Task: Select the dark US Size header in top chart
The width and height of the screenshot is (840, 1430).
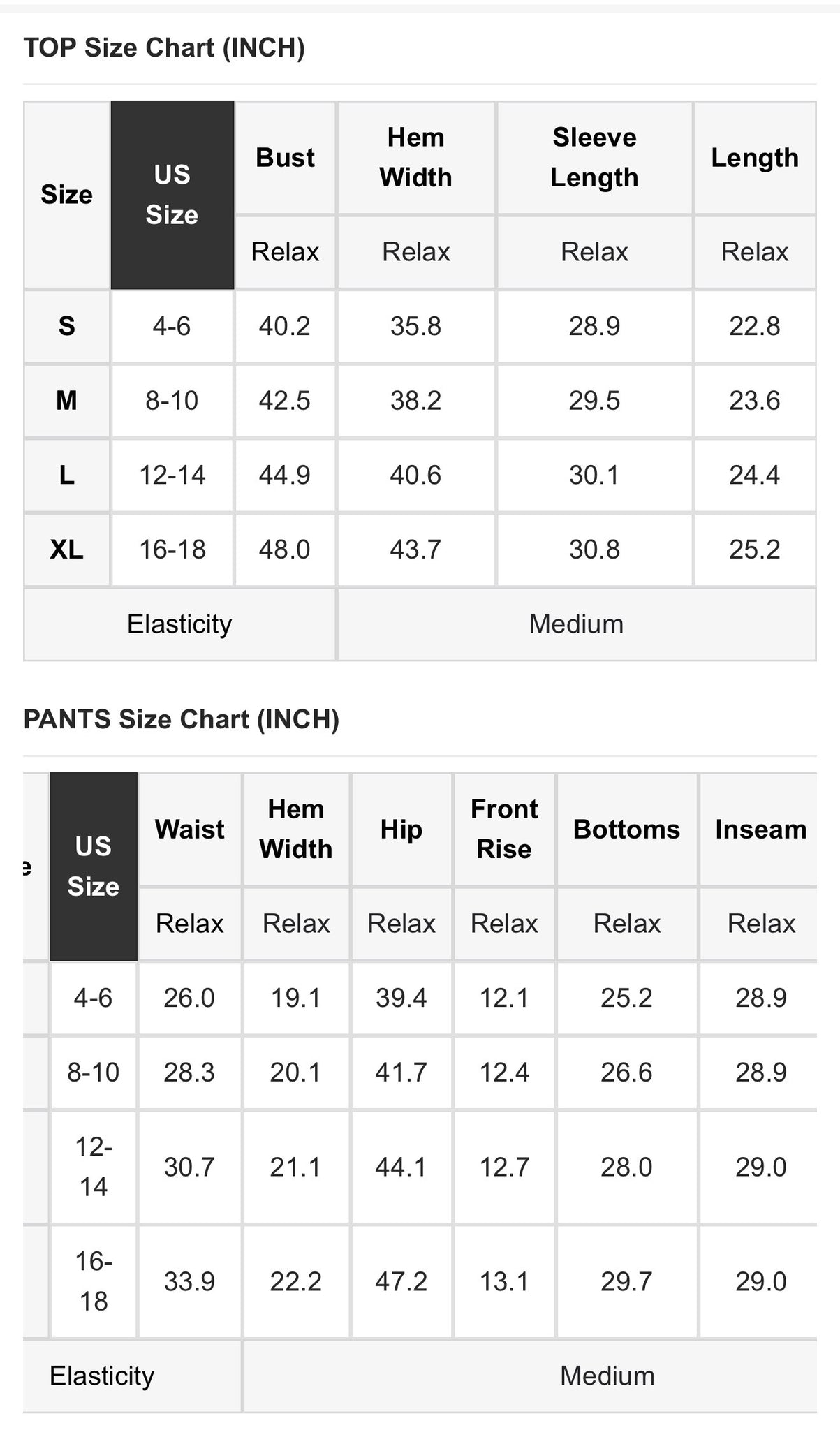Action: click(x=172, y=195)
